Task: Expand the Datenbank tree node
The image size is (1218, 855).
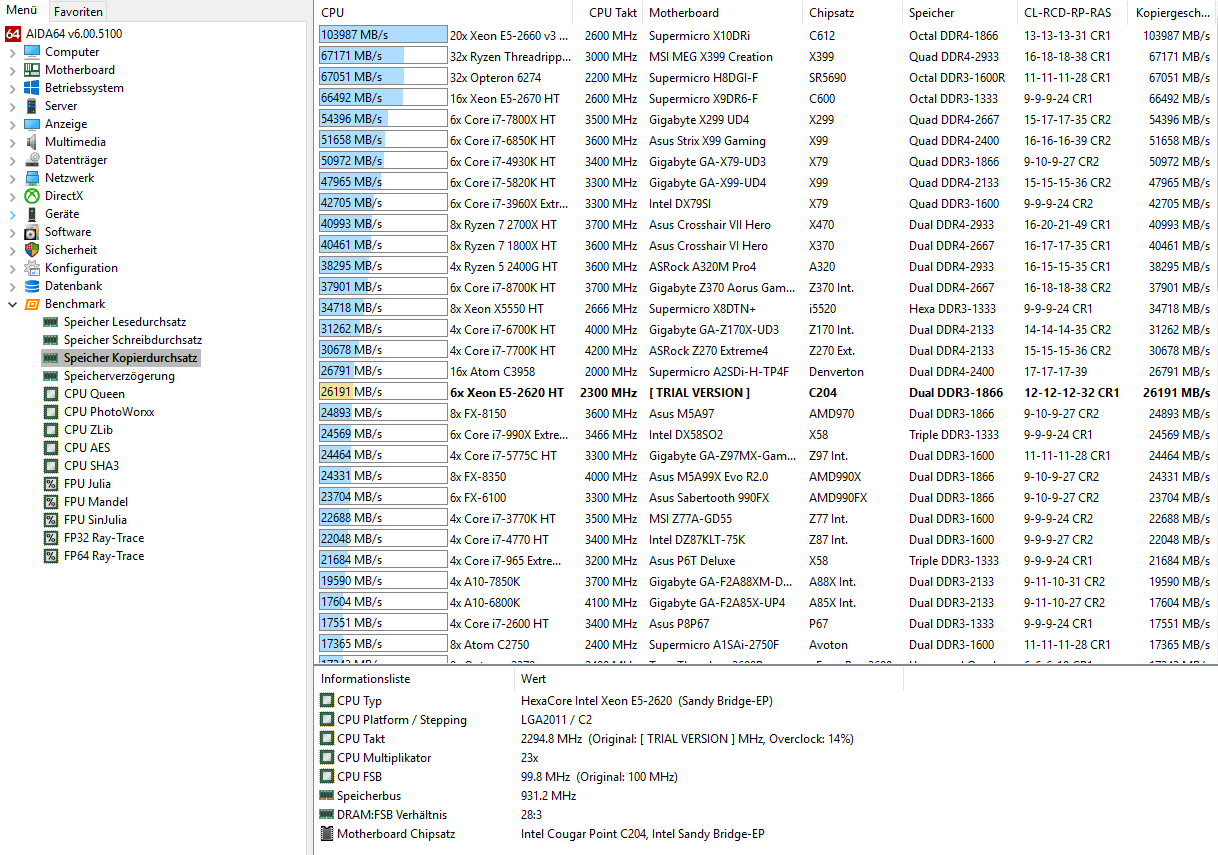Action: click(12, 286)
